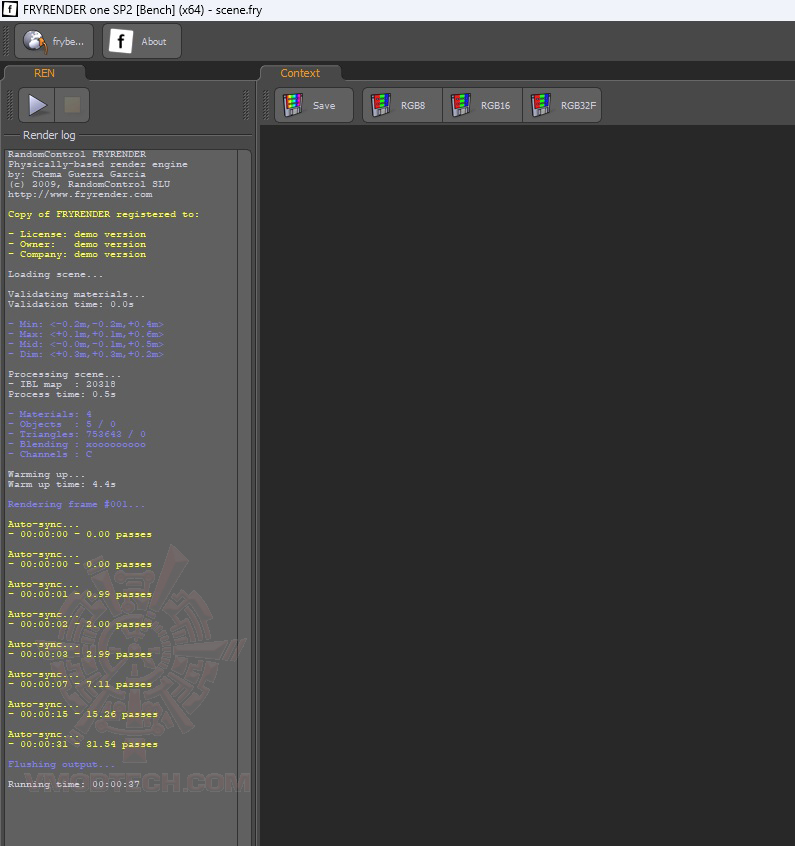Select the 'License: demo version' line

click(x=77, y=234)
